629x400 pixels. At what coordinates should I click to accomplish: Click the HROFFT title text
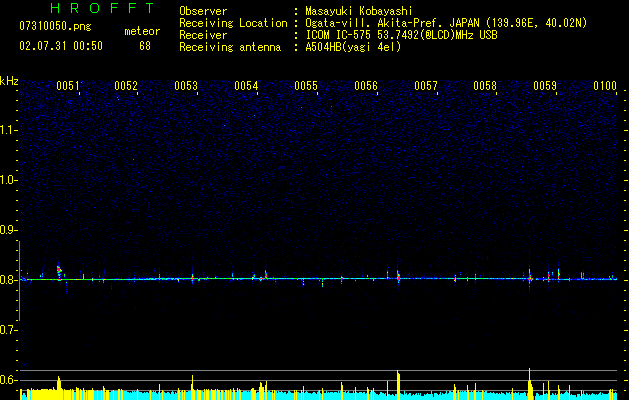[x=103, y=8]
